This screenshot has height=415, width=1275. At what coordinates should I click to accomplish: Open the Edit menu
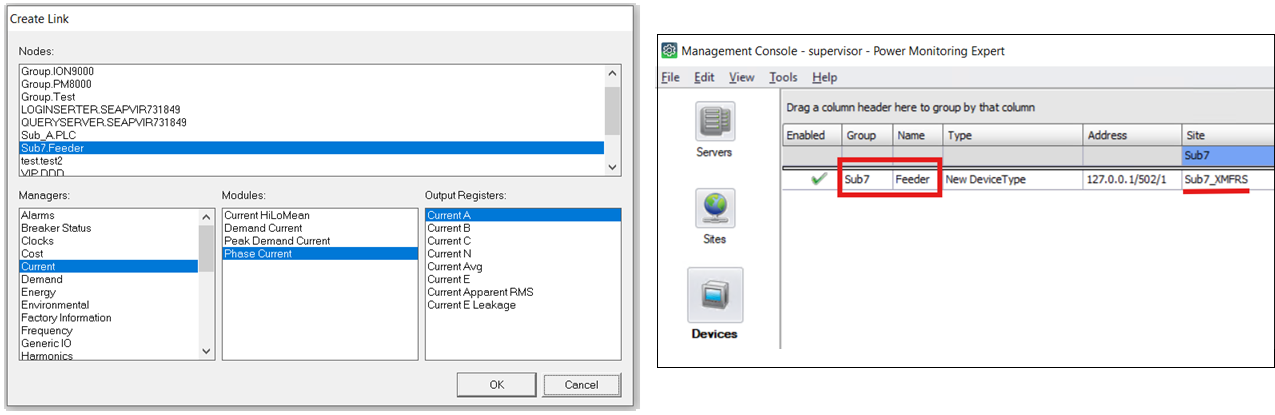[x=704, y=77]
